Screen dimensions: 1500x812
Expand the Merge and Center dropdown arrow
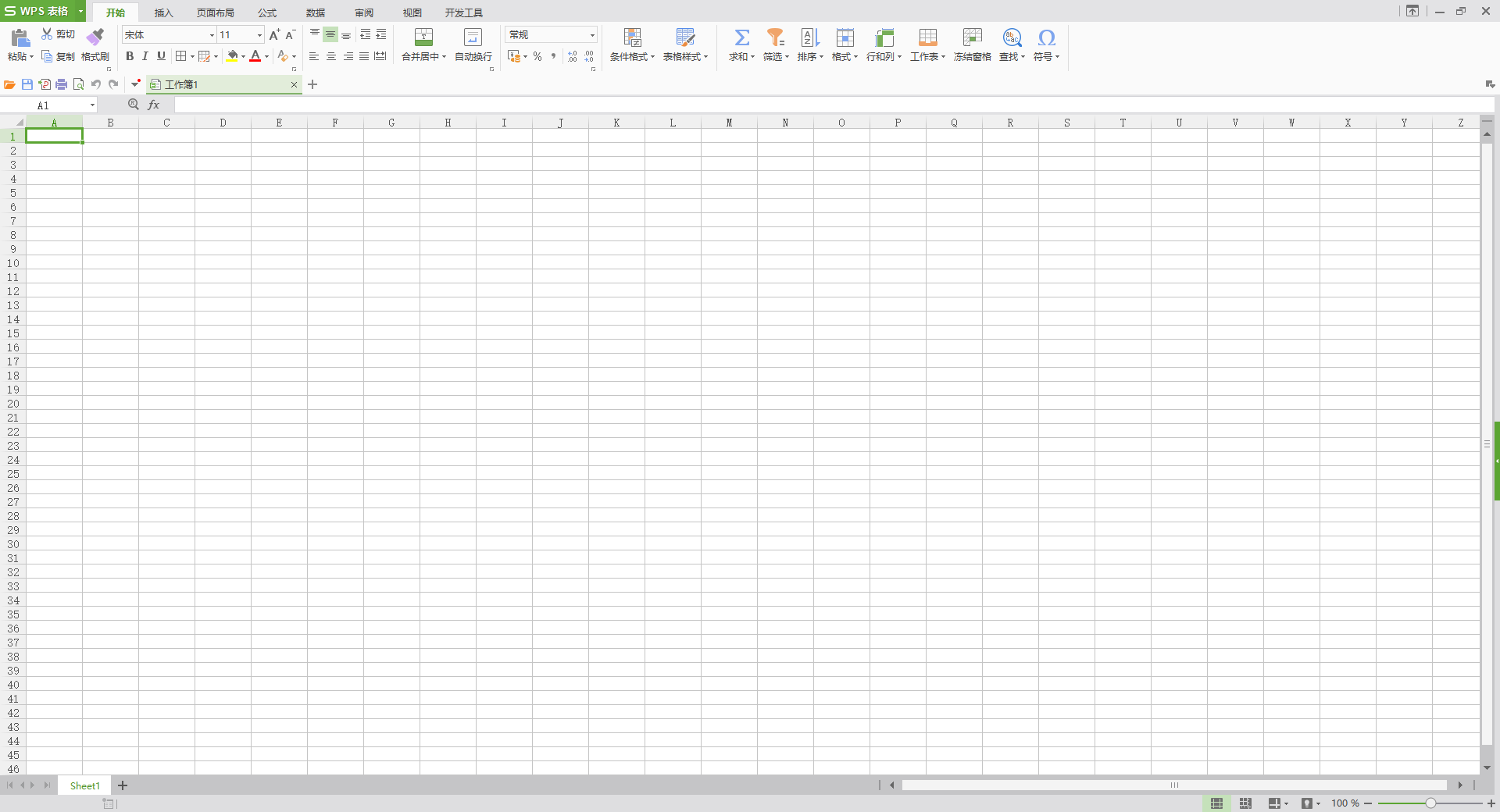pyautogui.click(x=444, y=57)
